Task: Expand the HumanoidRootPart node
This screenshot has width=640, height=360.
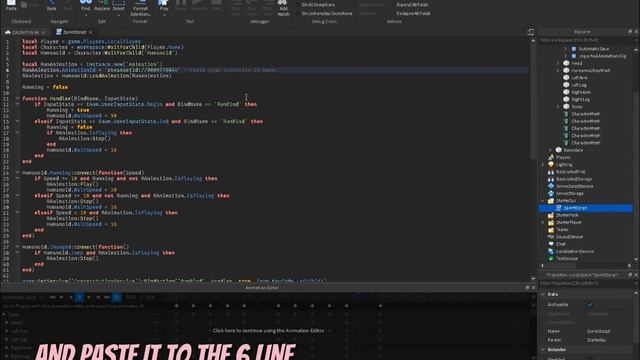Action: tap(558, 70)
